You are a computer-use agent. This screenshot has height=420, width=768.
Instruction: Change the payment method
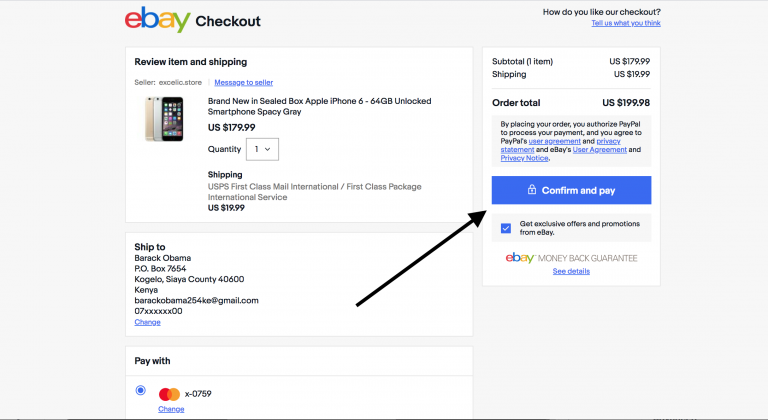click(x=170, y=409)
